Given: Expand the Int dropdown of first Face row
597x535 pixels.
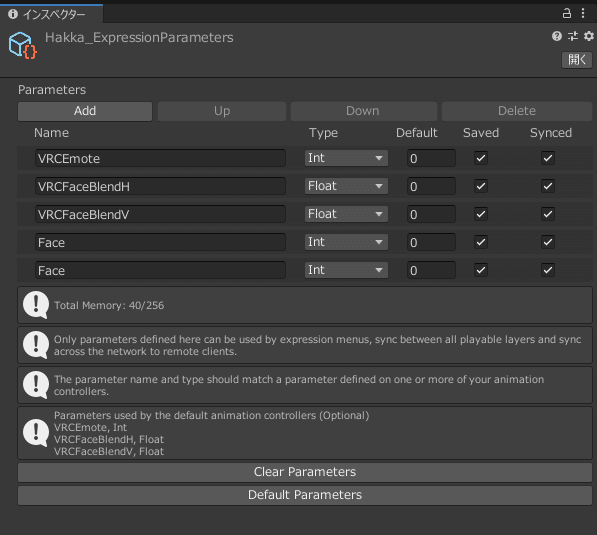Looking at the screenshot, I should coord(346,242).
